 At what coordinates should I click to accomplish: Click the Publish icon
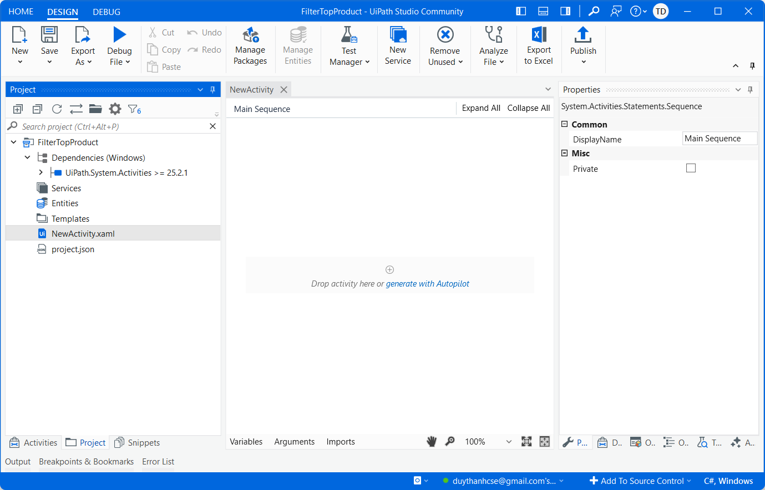pos(583,35)
